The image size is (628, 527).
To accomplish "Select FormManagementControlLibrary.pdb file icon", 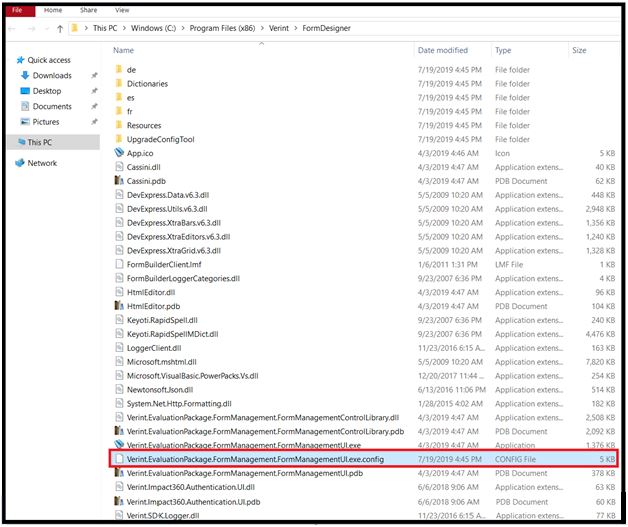I will pyautogui.click(x=119, y=431).
